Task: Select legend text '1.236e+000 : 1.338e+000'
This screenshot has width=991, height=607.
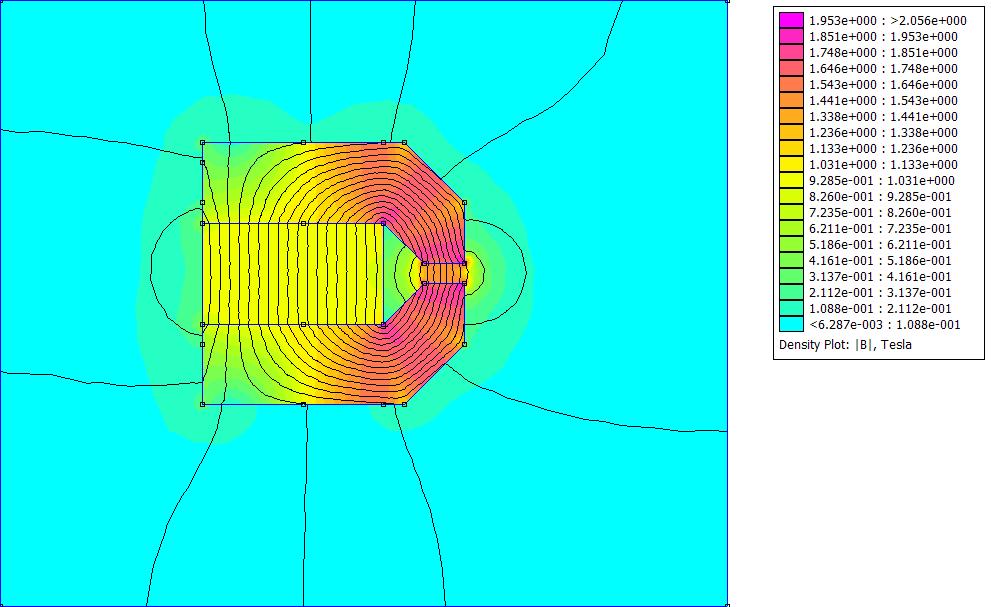Action: [x=884, y=133]
